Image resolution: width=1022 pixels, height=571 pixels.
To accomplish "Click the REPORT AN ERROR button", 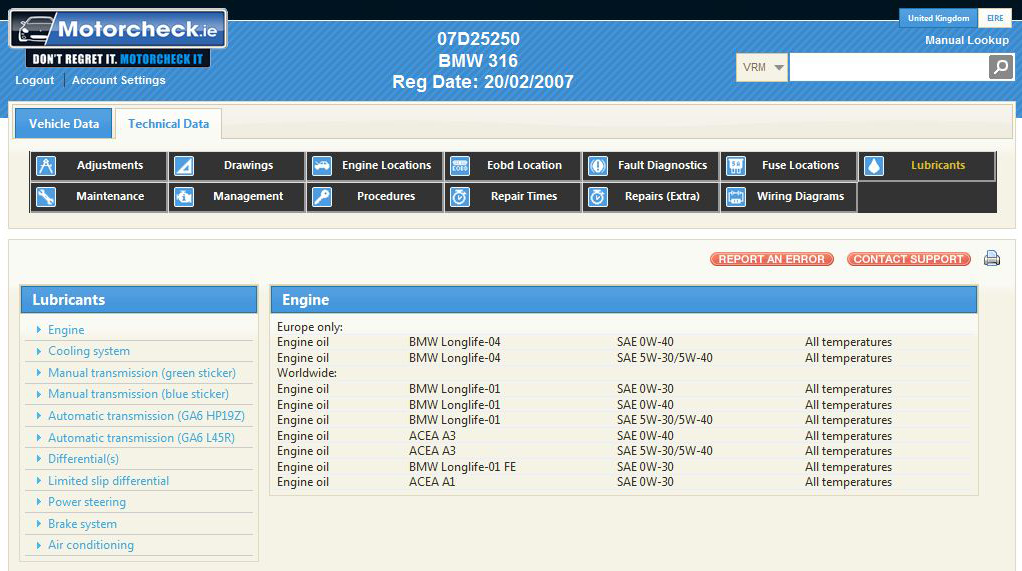I will point(772,259).
